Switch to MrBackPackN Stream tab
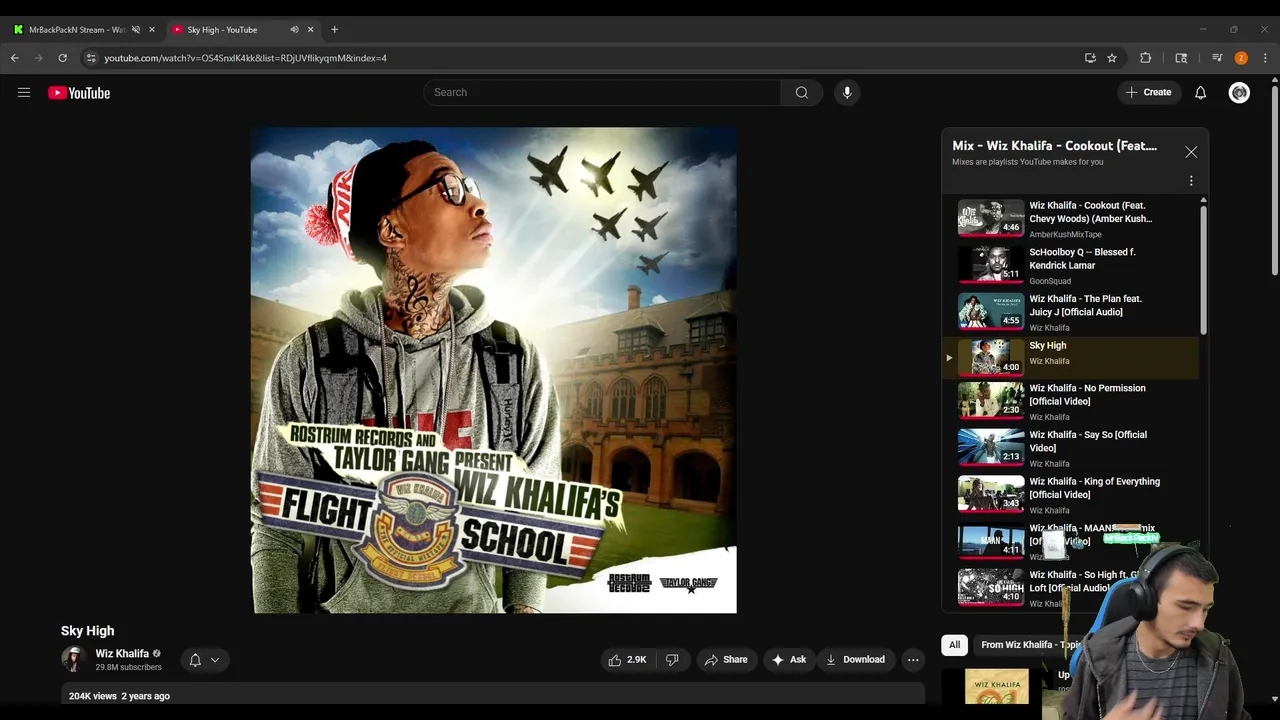1280x720 pixels. [77, 30]
